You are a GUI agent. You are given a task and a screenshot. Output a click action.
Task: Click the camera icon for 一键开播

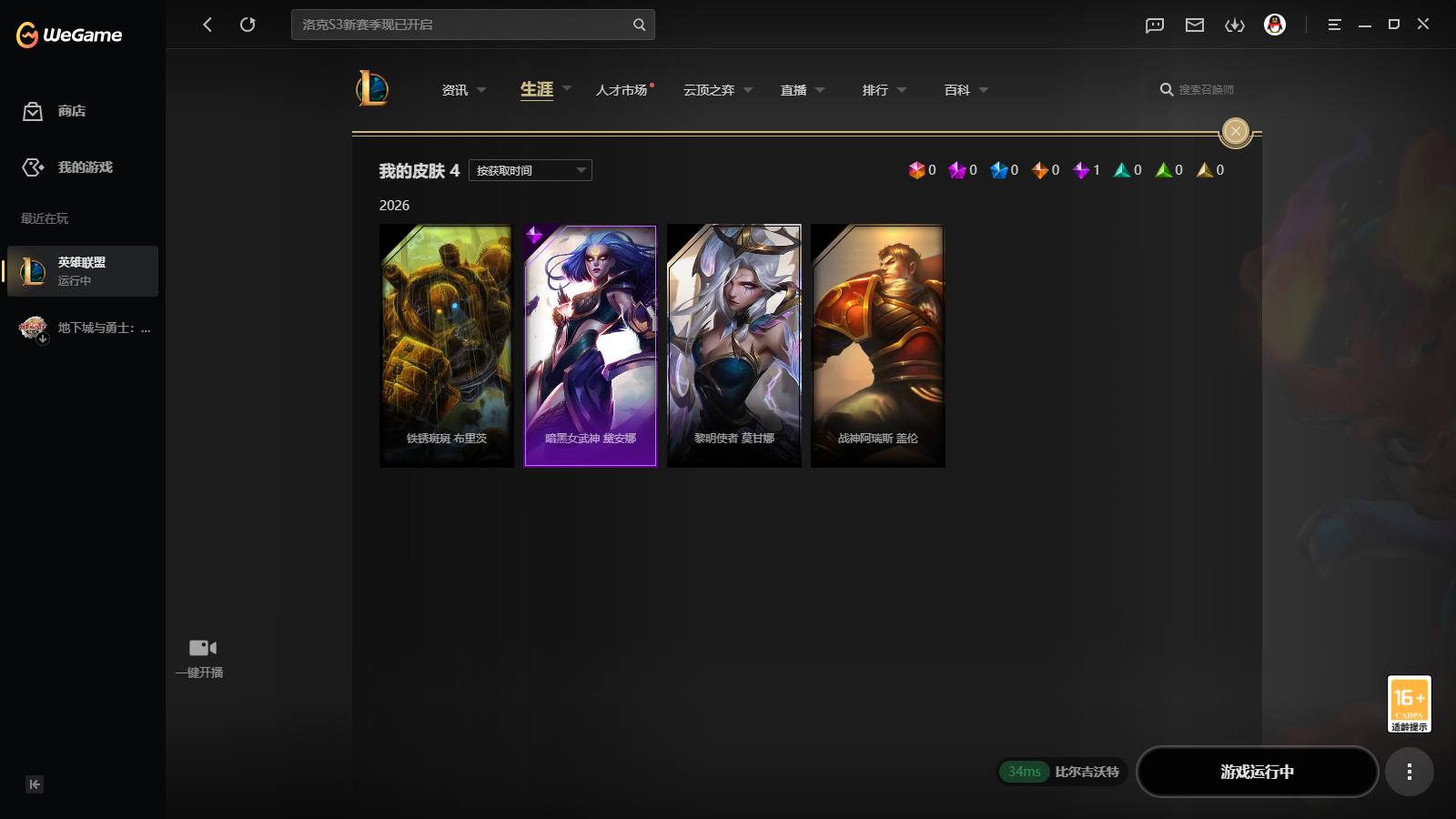click(202, 648)
